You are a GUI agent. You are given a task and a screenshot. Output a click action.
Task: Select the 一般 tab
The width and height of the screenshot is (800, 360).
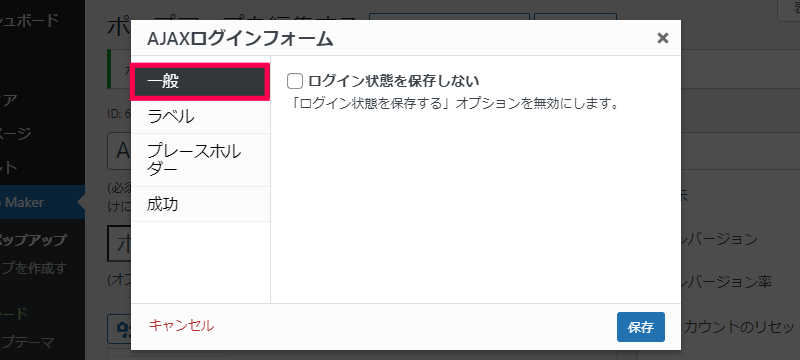point(200,82)
